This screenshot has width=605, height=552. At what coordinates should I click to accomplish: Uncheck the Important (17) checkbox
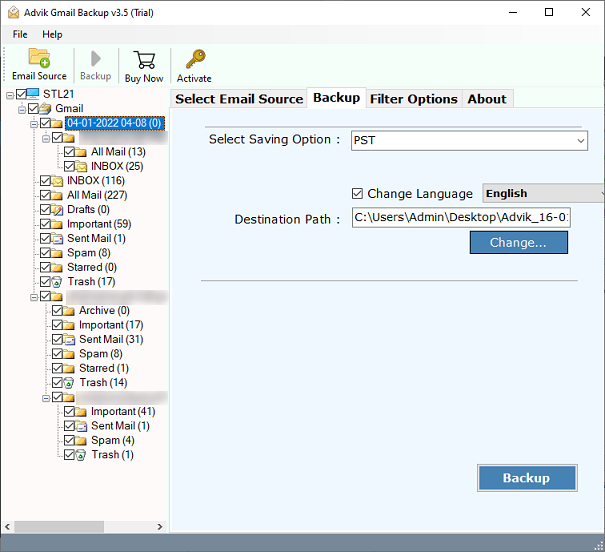point(57,325)
